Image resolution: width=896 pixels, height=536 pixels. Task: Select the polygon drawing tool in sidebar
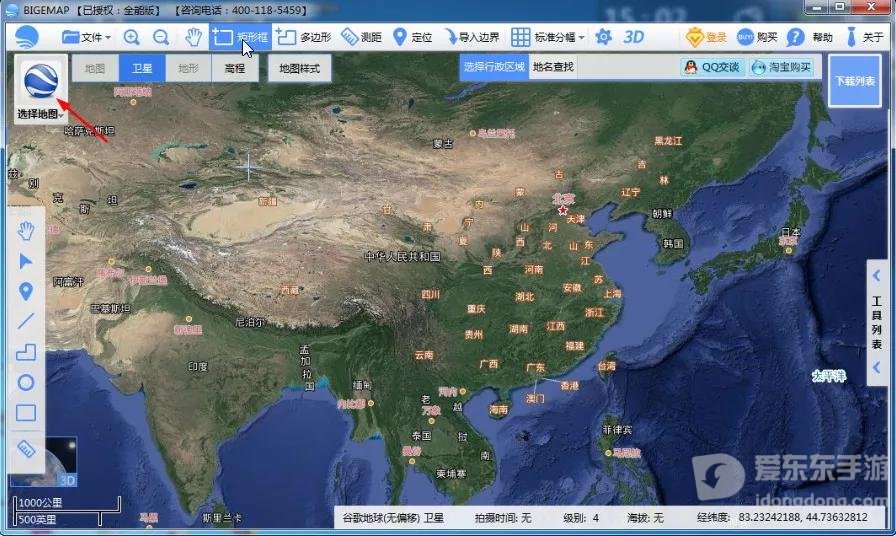[26, 352]
